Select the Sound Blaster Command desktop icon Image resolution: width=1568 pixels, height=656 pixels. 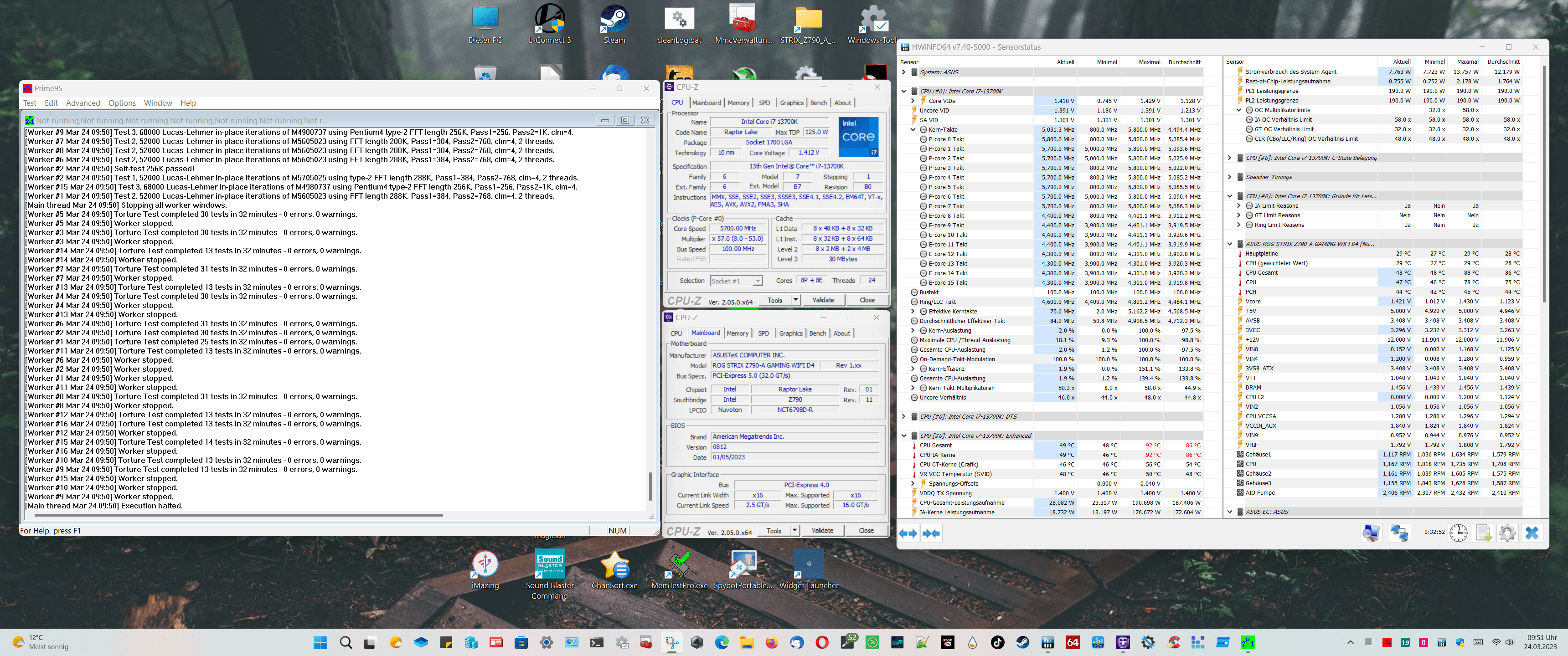[550, 574]
